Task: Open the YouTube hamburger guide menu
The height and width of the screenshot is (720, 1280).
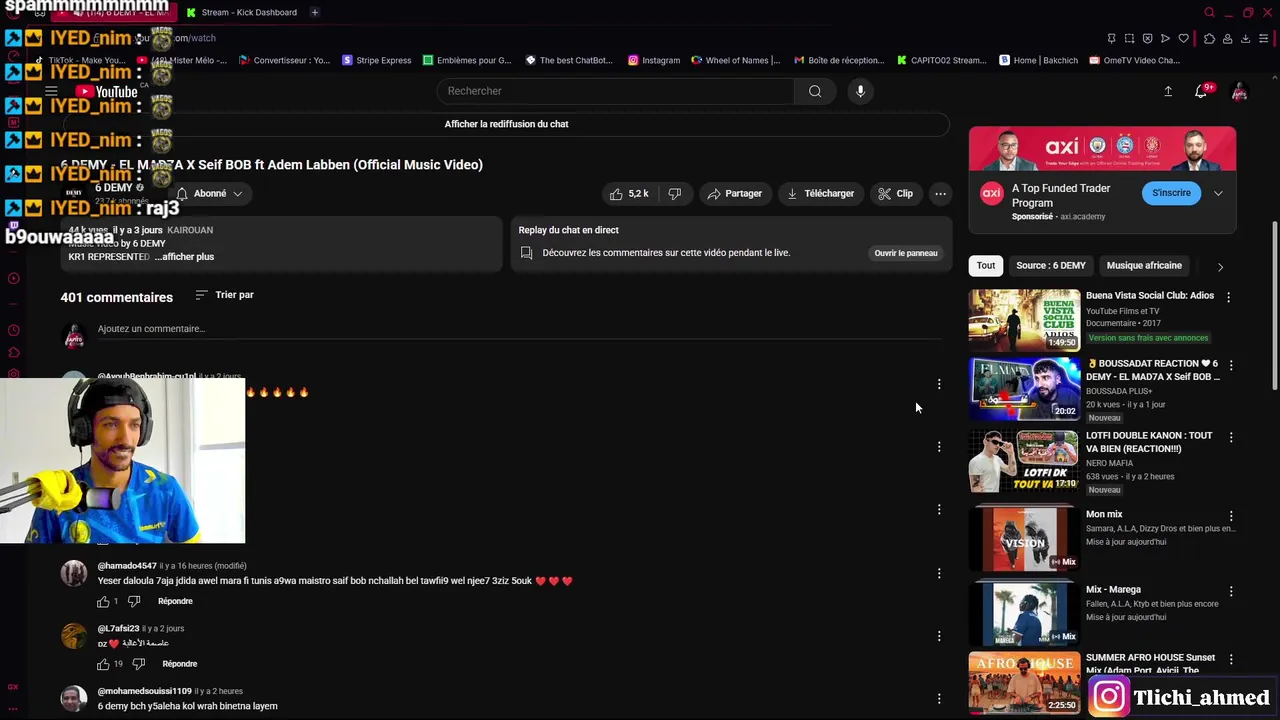Action: click(51, 91)
